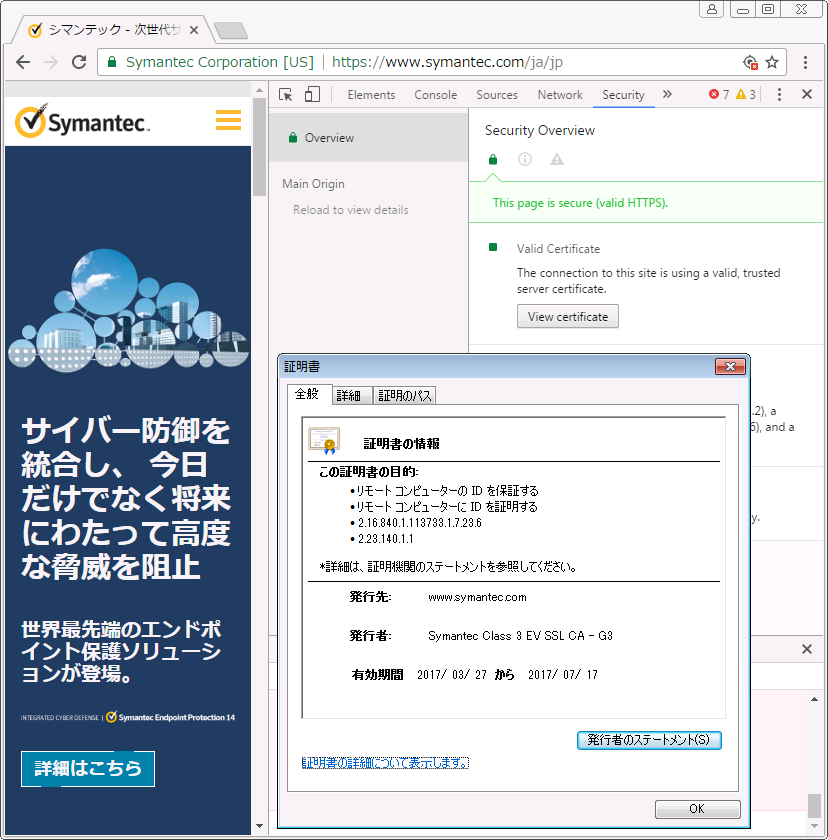Screen dimensions: 828x840
Task: Navigate back with the browser arrow
Action: click(x=23, y=62)
